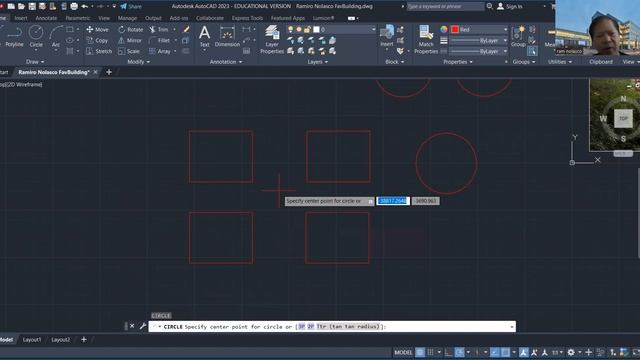Click the Plot (print) icon in quick access toolbar
Screen dimensions: 640x360
click(x=74, y=6)
